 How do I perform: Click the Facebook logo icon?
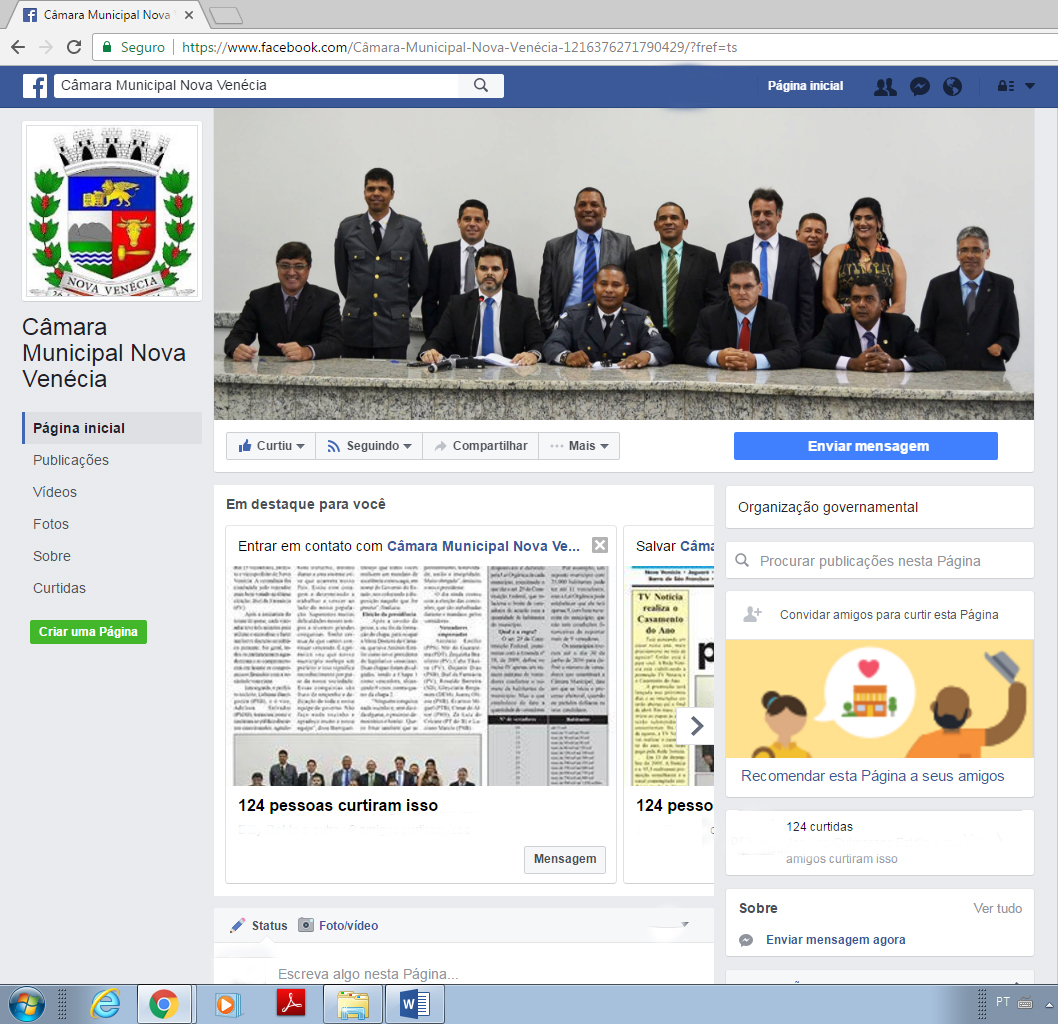(x=34, y=86)
